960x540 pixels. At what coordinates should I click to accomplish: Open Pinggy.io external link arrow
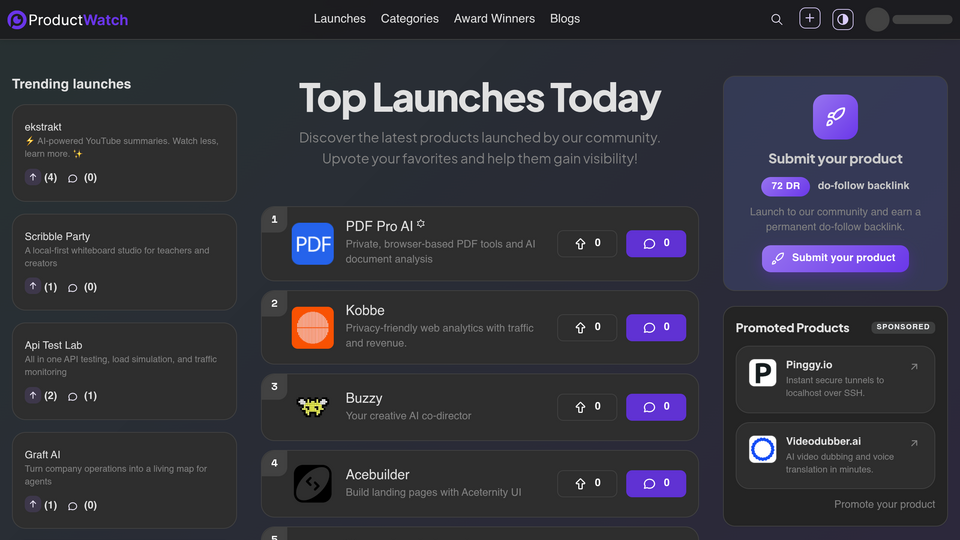click(914, 367)
